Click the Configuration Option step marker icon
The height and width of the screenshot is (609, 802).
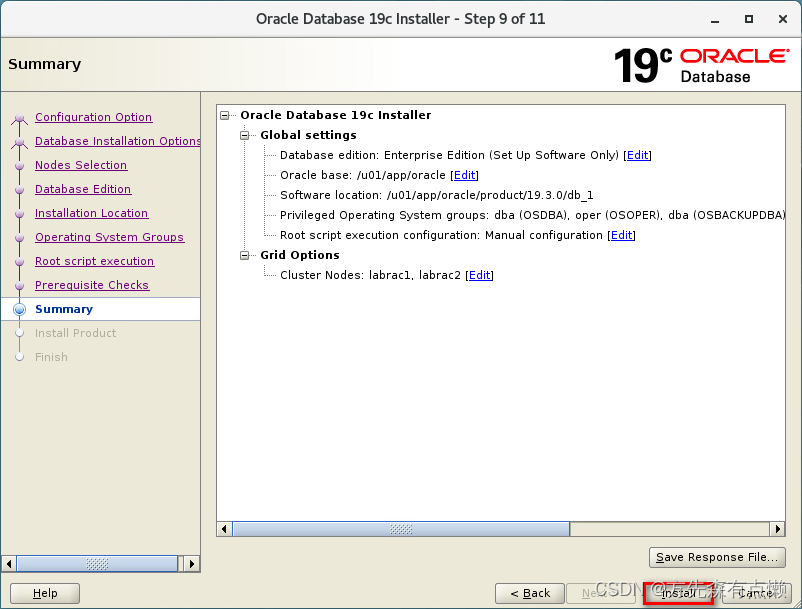[19, 118]
